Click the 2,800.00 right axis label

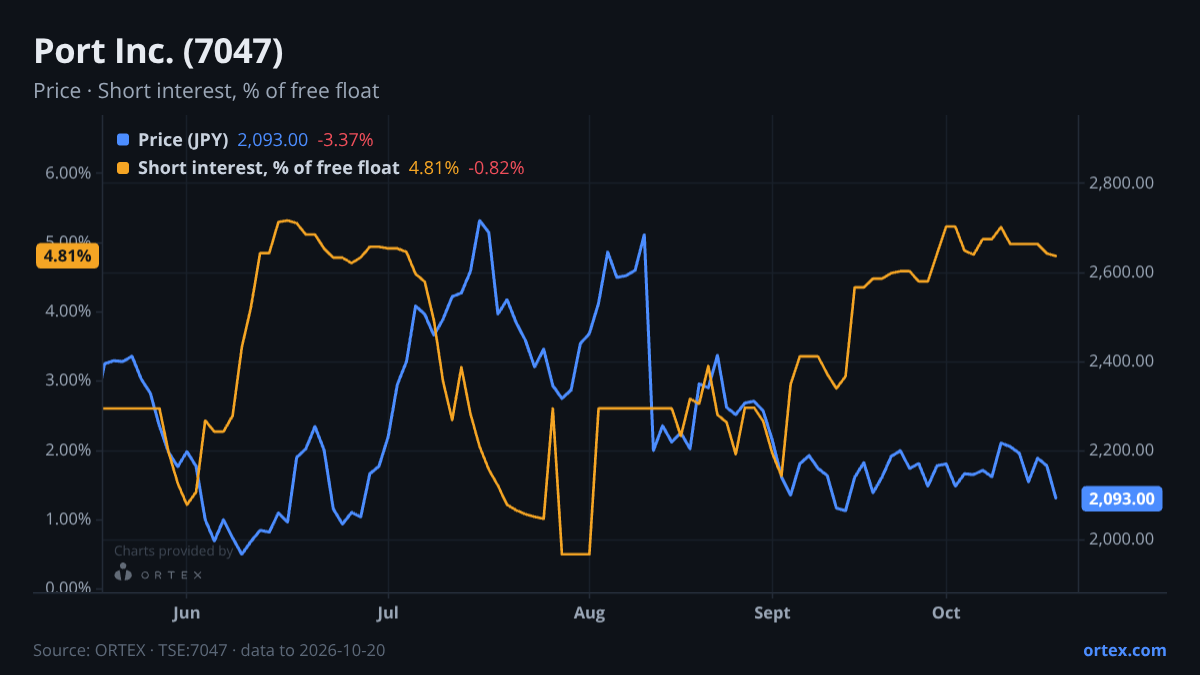click(1120, 183)
